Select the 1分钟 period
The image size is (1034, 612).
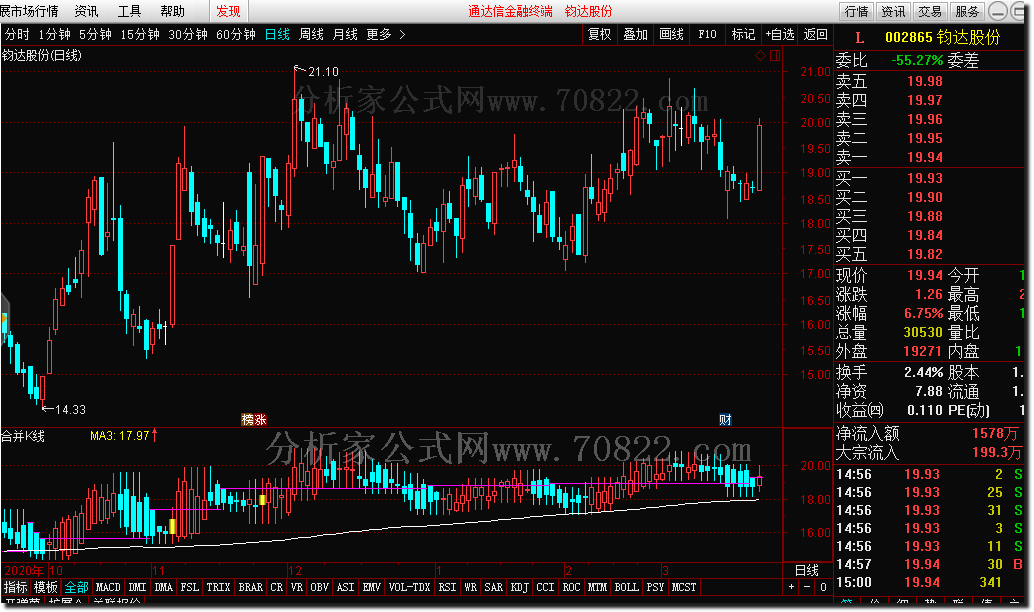point(54,34)
